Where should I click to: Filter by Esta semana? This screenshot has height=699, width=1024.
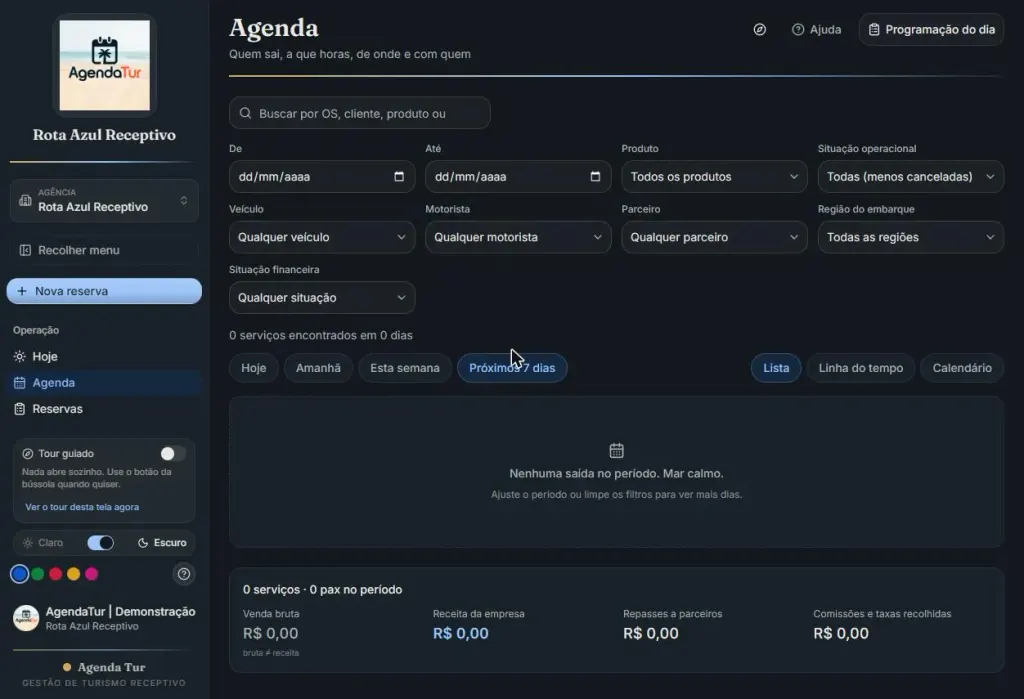point(405,368)
